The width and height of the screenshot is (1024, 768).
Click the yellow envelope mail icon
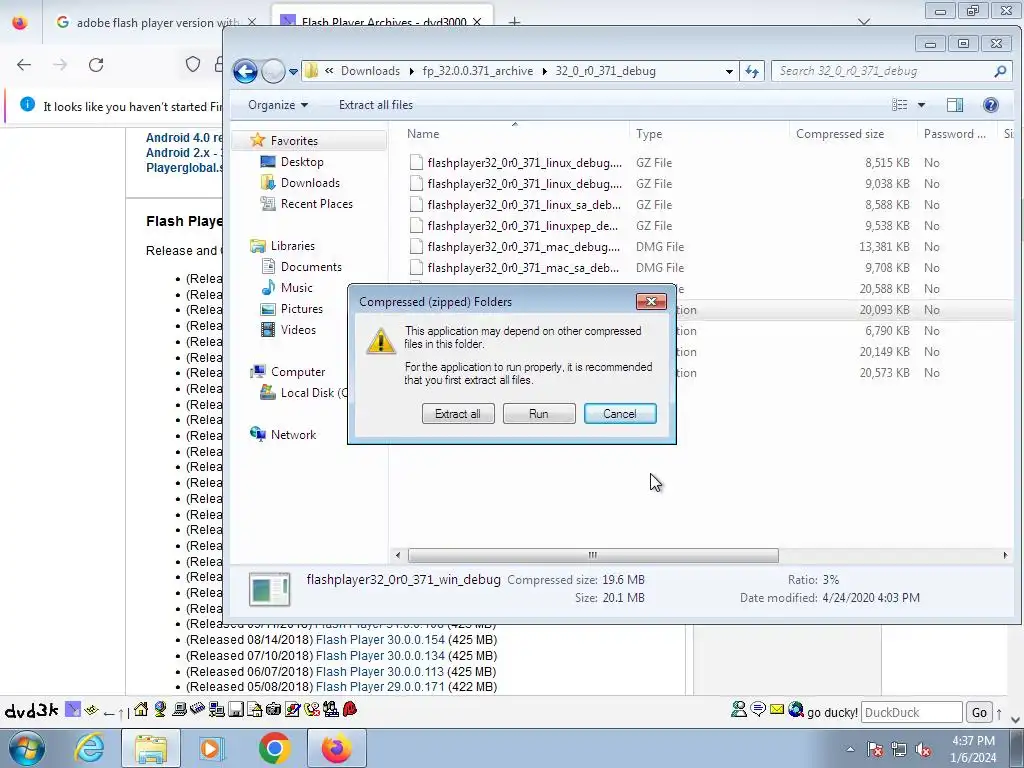[776, 709]
